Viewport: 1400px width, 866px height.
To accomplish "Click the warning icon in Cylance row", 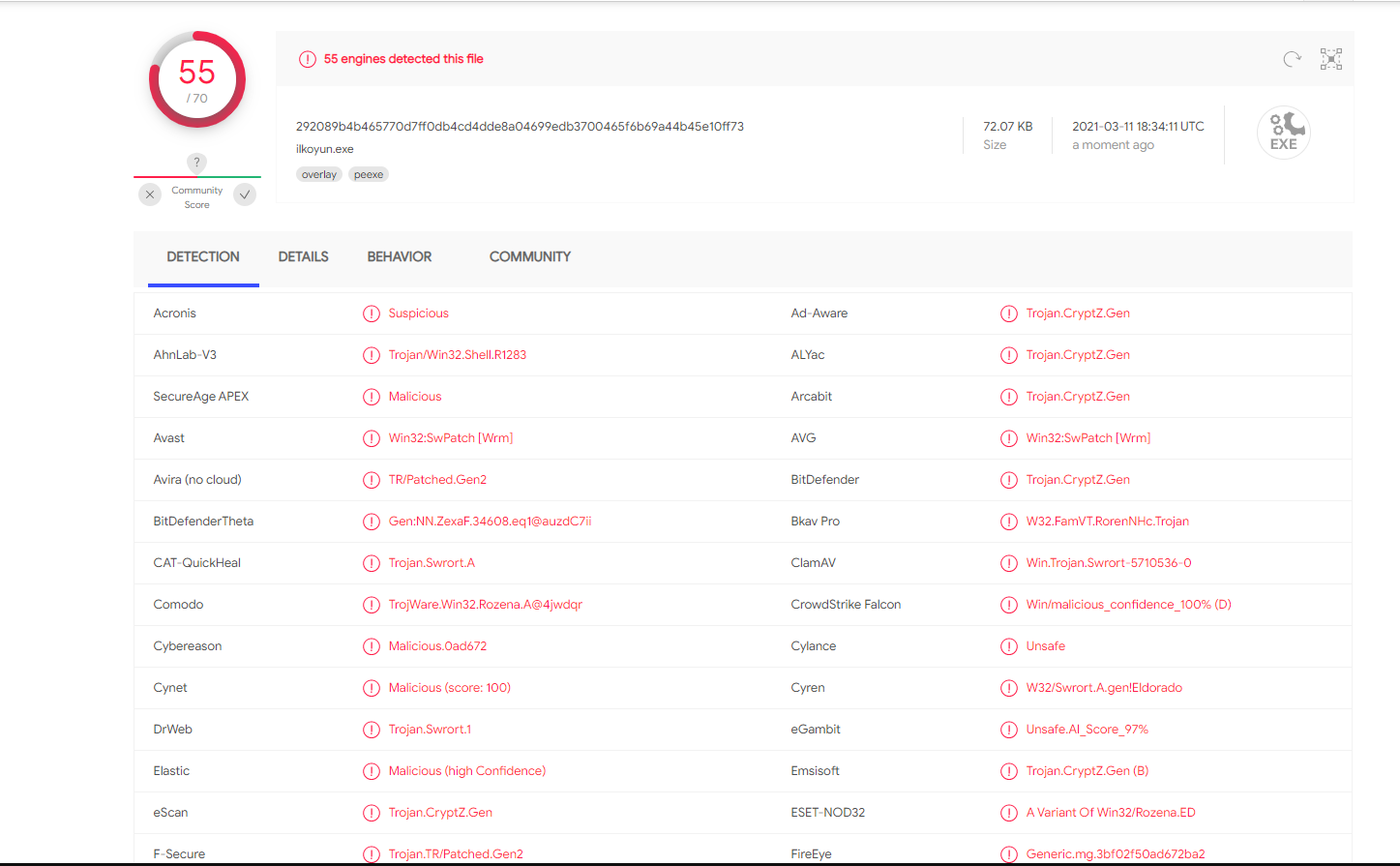I will (x=1009, y=646).
